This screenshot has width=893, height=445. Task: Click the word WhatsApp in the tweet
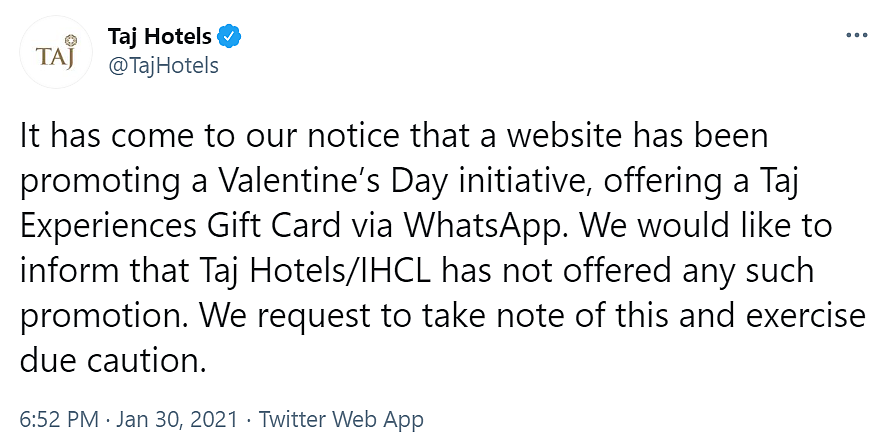click(x=481, y=226)
